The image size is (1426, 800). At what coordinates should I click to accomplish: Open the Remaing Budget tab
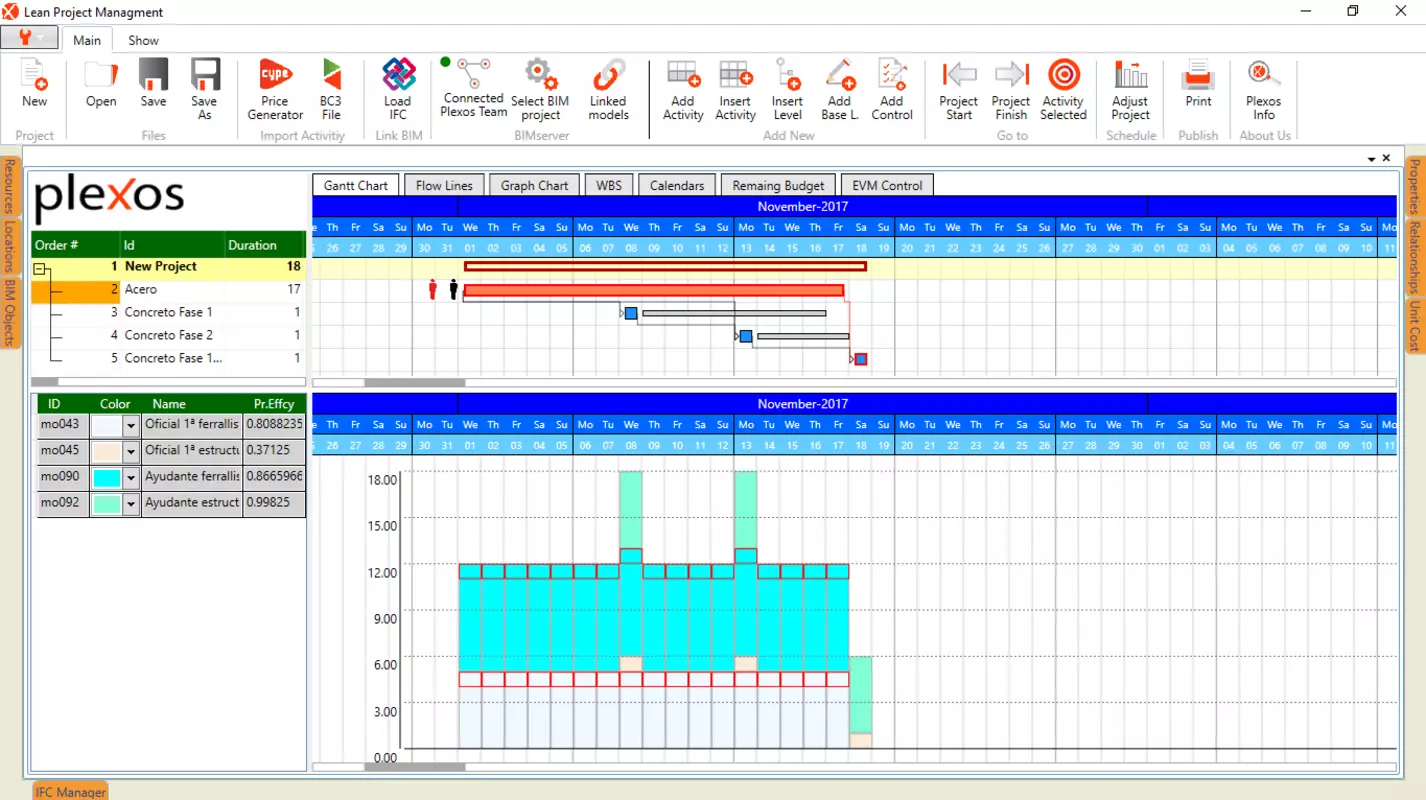tap(778, 185)
